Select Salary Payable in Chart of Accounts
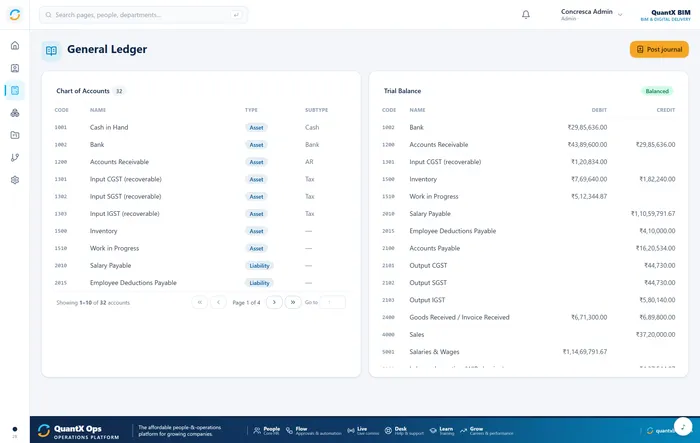The width and height of the screenshot is (700, 443). coord(200,265)
